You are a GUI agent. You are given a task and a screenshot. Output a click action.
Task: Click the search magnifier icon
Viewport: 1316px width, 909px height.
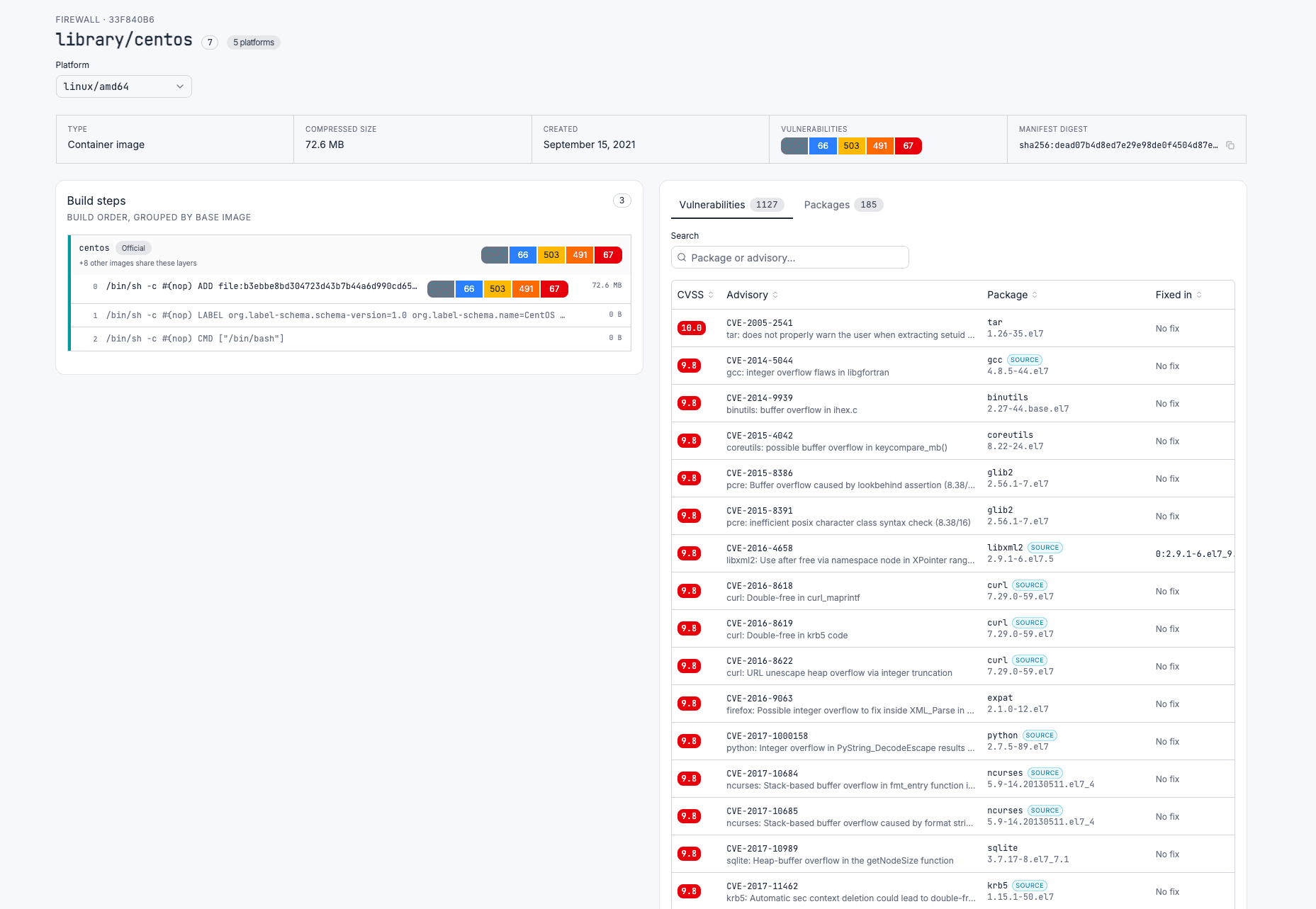682,258
